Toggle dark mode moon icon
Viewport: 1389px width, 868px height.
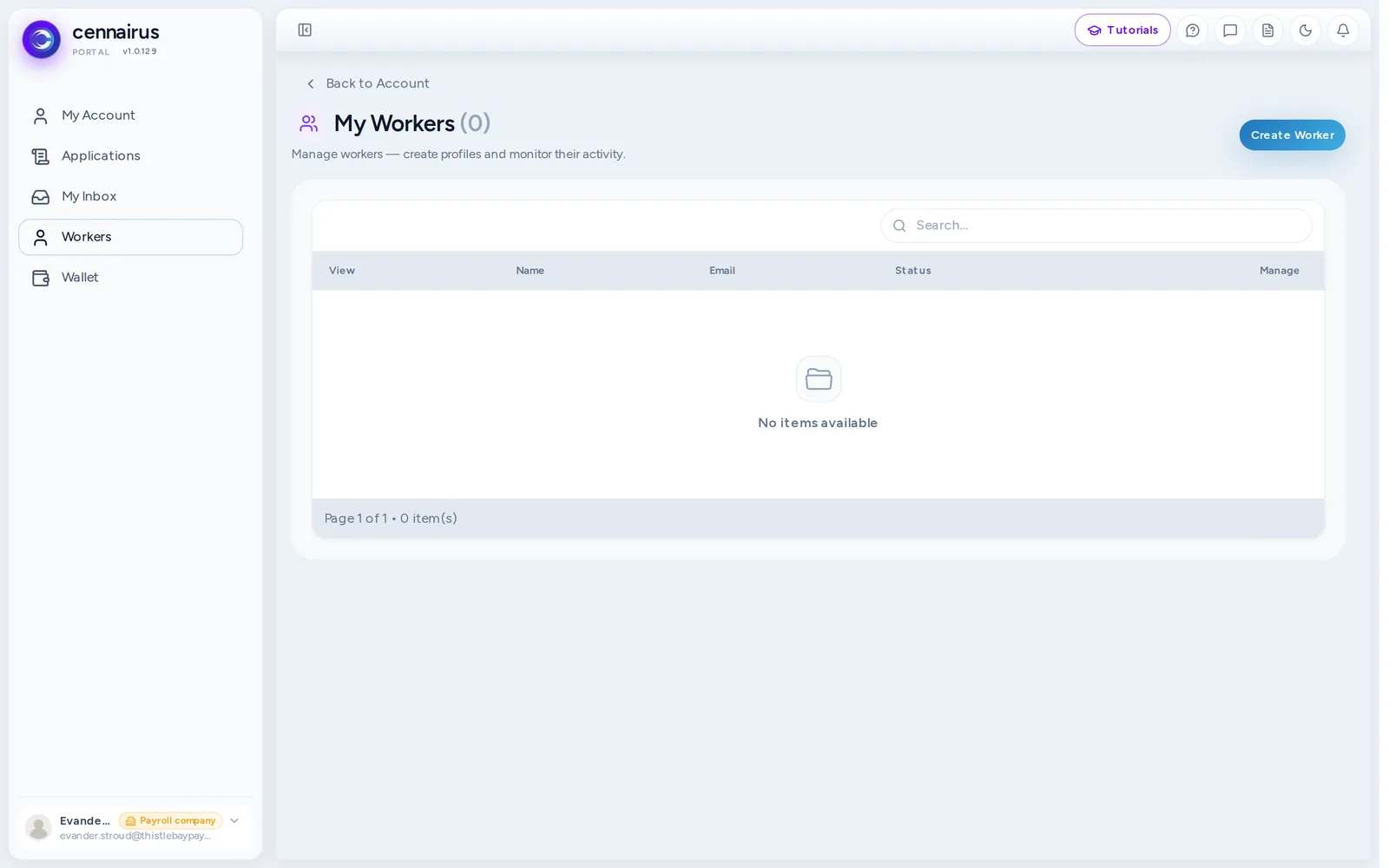(x=1306, y=30)
